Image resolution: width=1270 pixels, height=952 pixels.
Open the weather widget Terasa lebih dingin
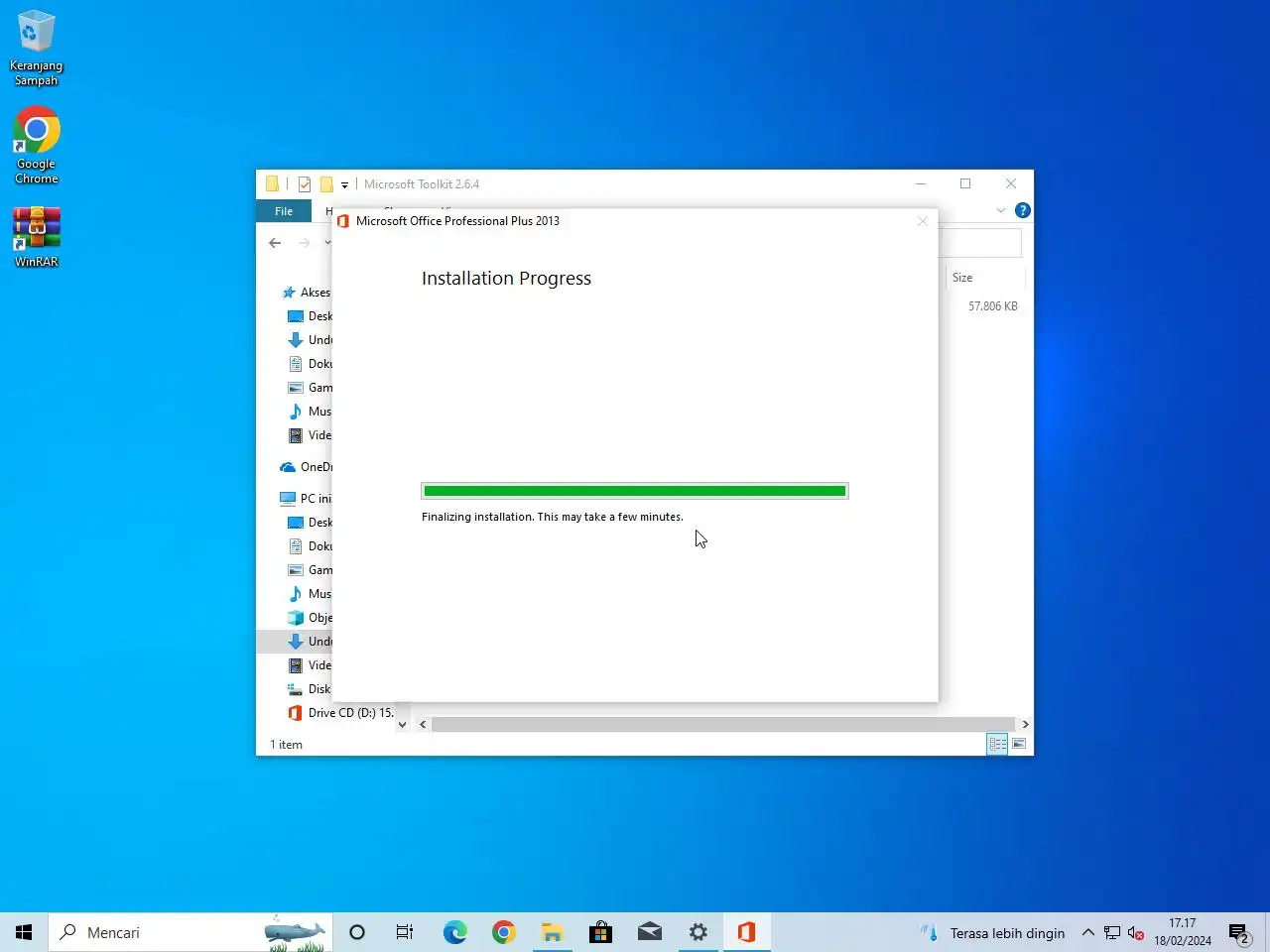click(992, 932)
